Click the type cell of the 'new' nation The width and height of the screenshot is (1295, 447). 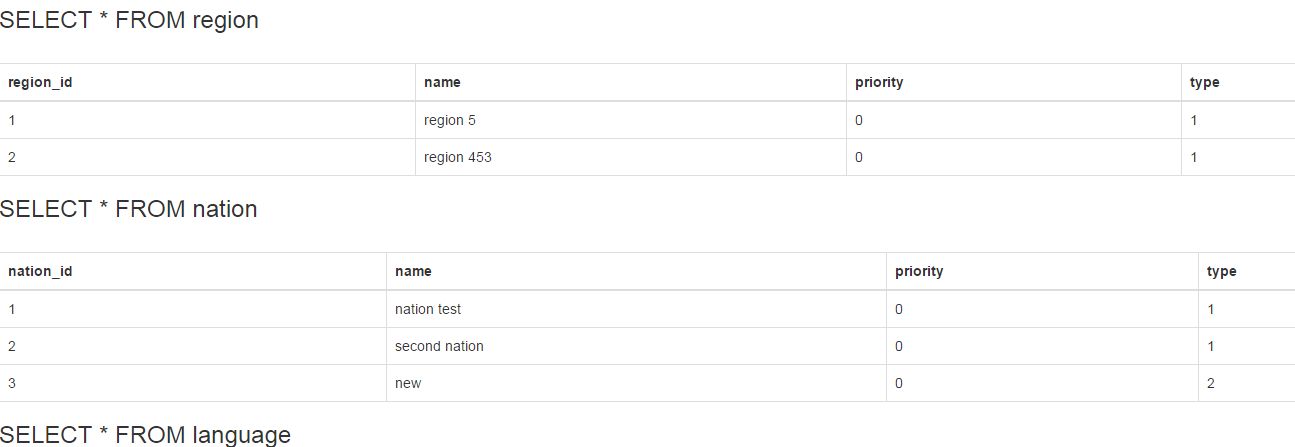1211,384
